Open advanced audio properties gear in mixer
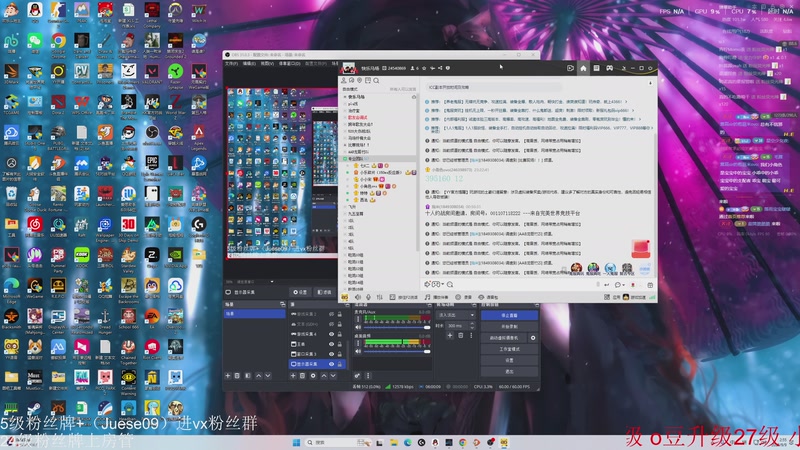Screen dimensions: 800x450 (358, 376)
